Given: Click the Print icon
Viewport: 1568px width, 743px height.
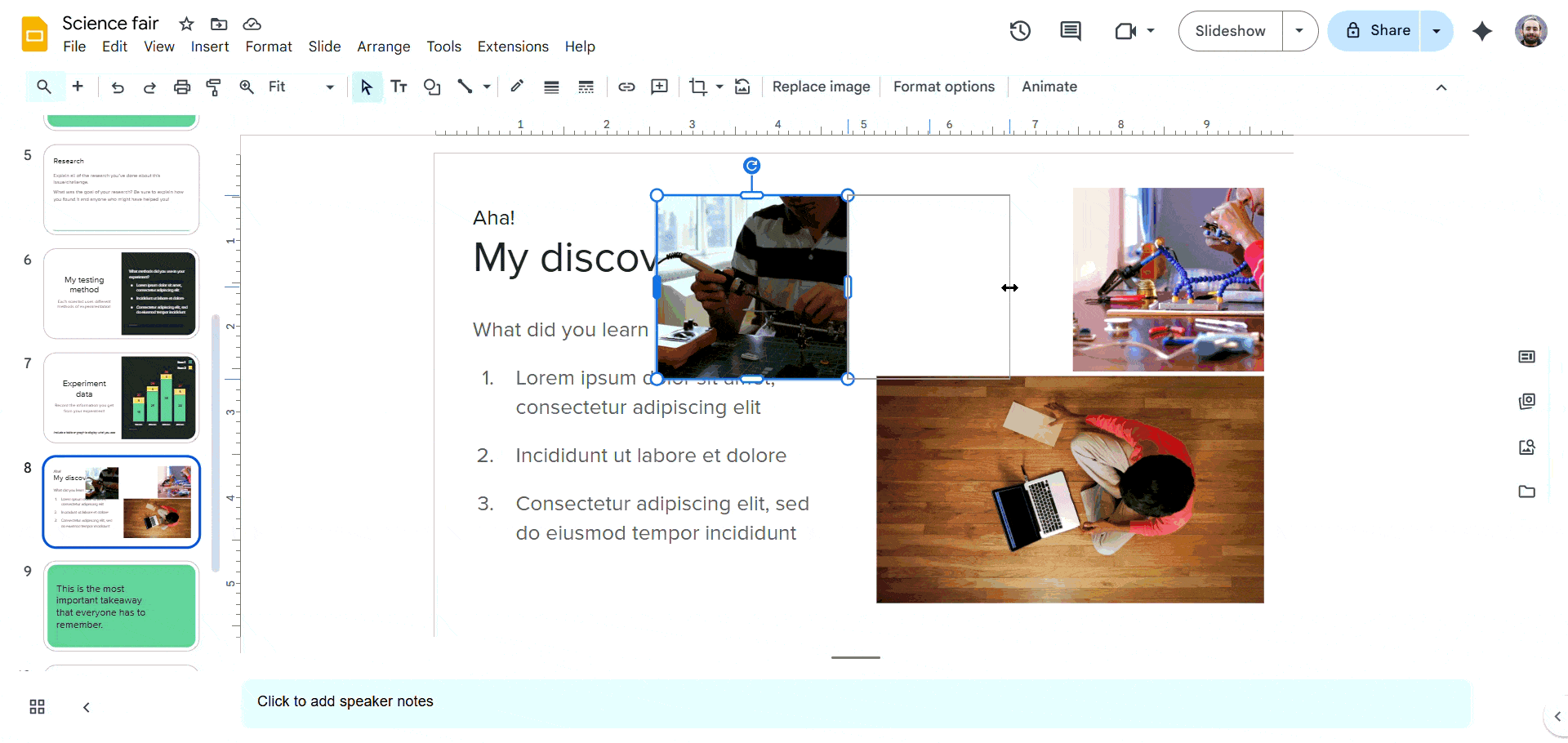Looking at the screenshot, I should (182, 87).
